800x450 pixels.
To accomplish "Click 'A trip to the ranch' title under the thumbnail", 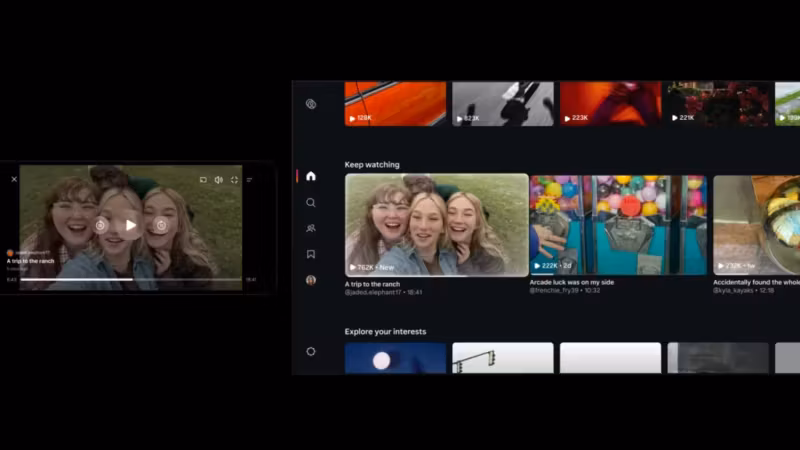I will point(372,284).
